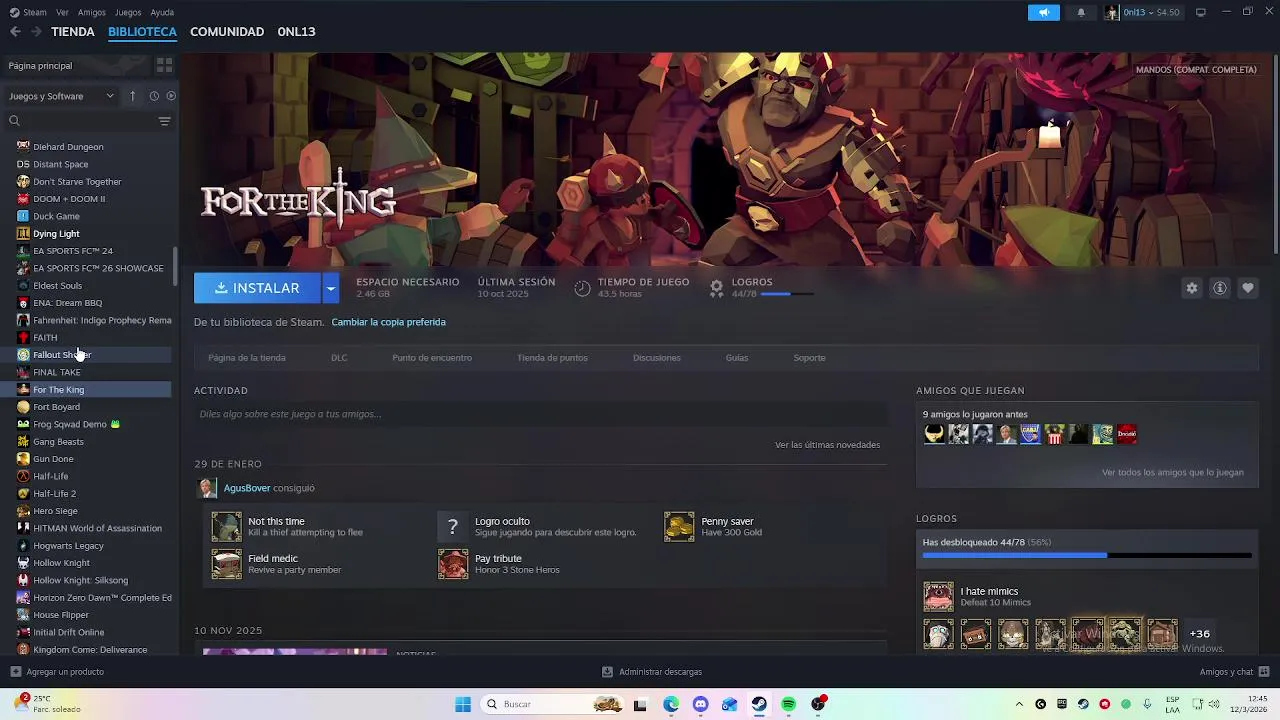Click Ver todos los amigos lo juegan
Screen dimensions: 1280x720
[1172, 473]
